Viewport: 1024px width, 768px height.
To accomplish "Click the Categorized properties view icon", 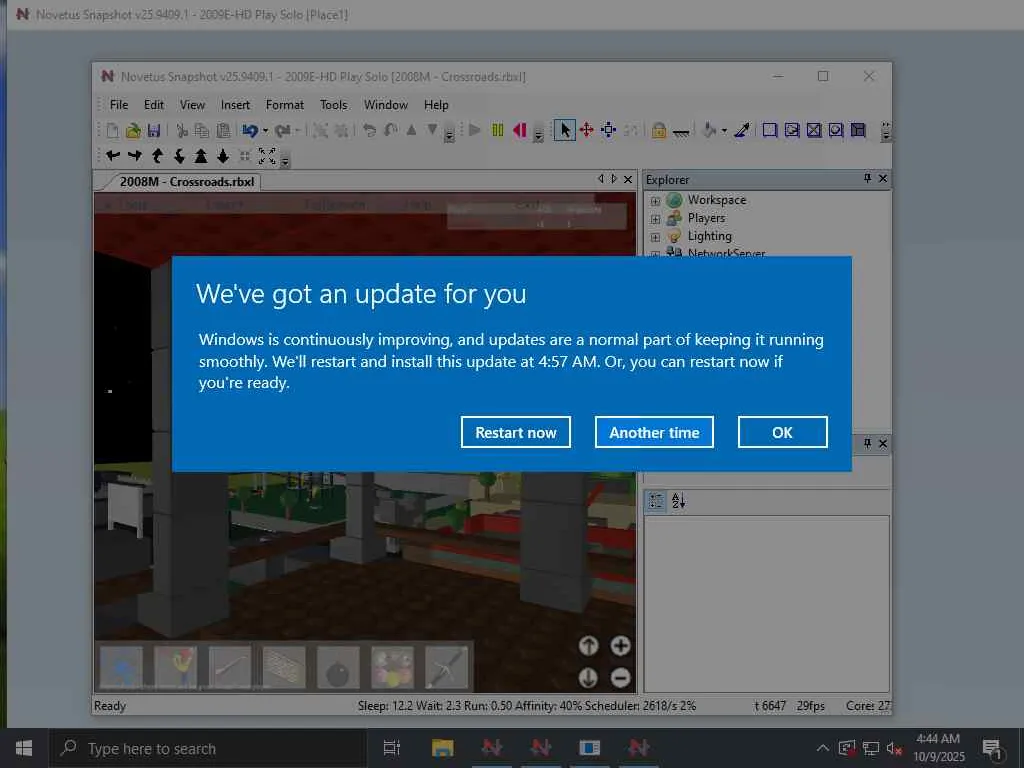I will (656, 501).
